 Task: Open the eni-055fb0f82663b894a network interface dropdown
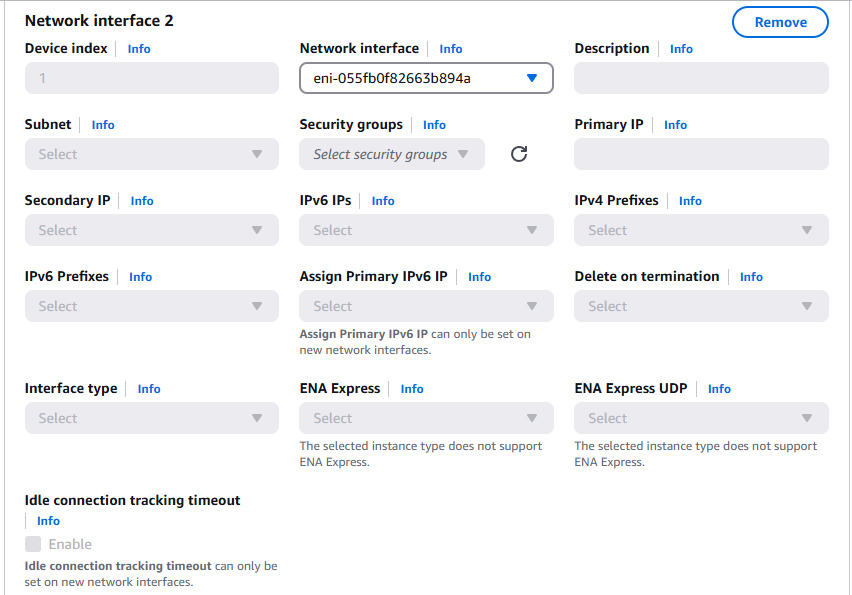pos(426,77)
